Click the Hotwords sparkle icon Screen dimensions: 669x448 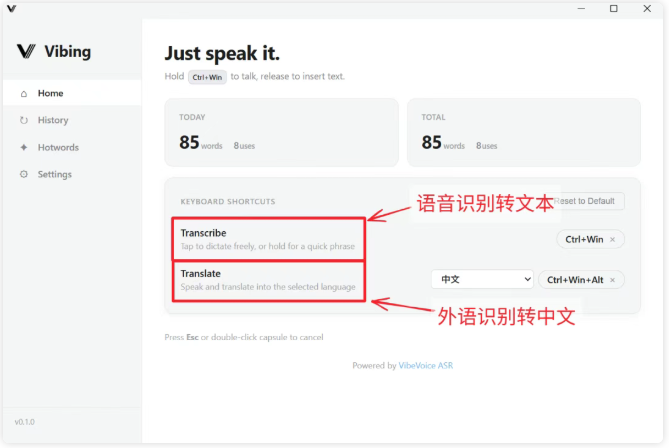pyautogui.click(x=24, y=148)
